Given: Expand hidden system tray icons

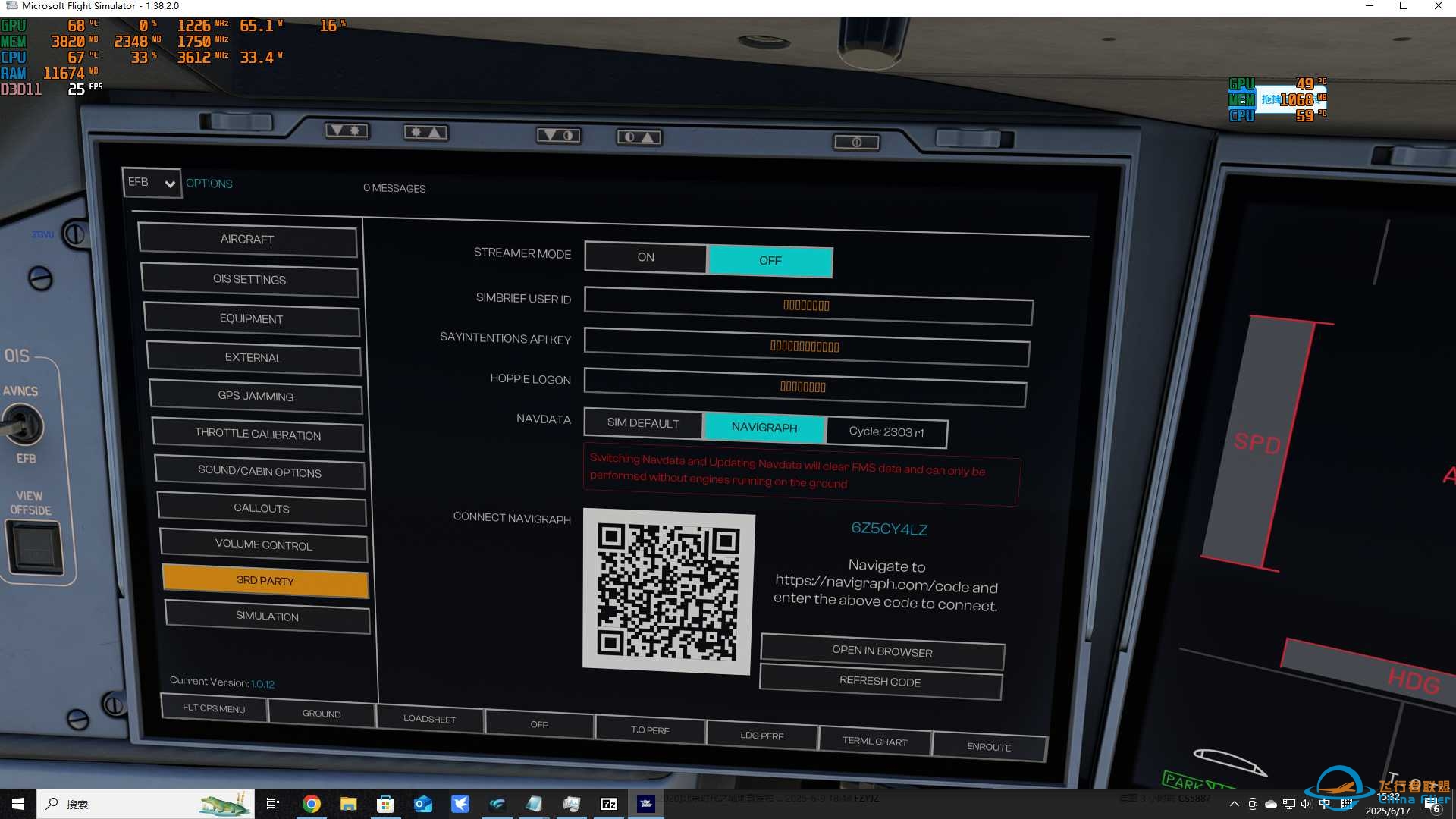Looking at the screenshot, I should [1234, 804].
